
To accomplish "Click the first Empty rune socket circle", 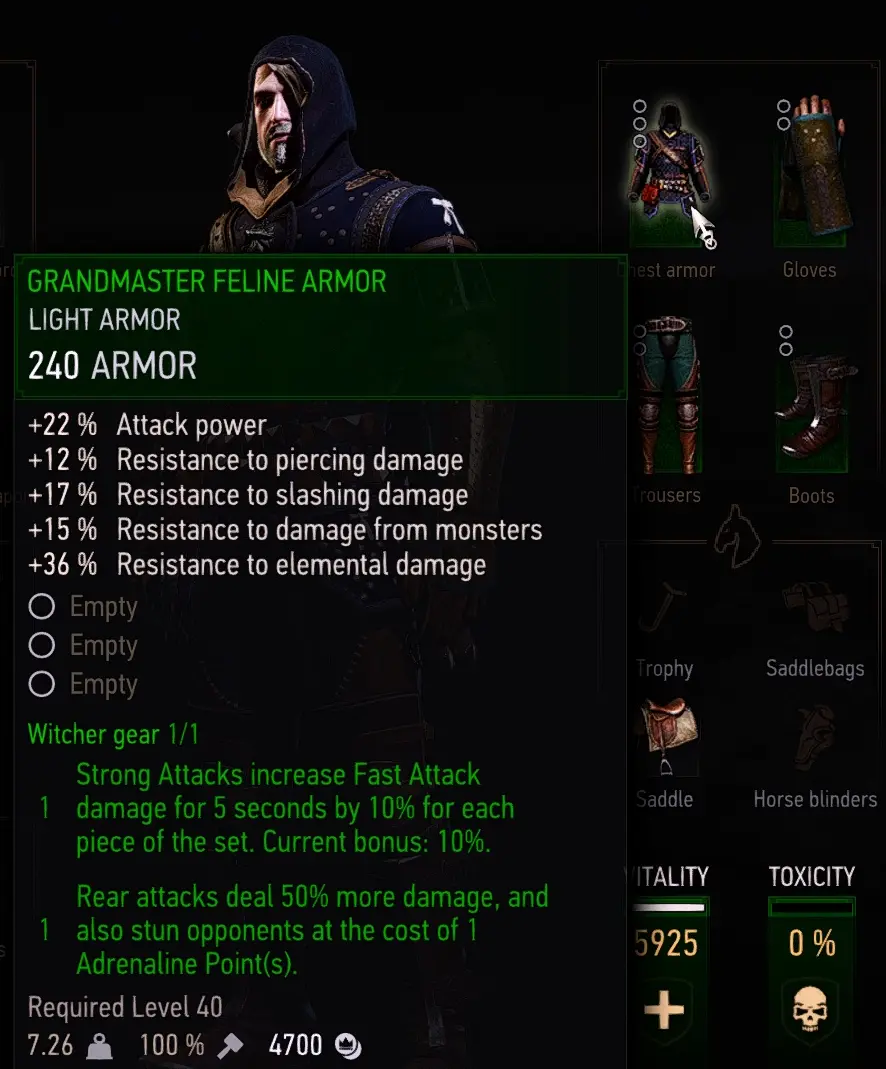I will [42, 606].
